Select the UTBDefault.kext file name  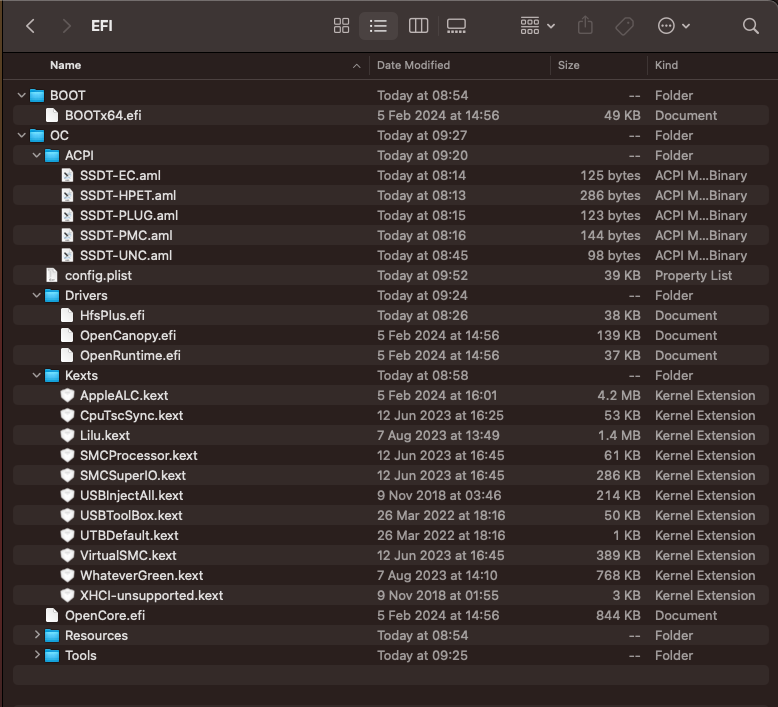click(x=129, y=535)
